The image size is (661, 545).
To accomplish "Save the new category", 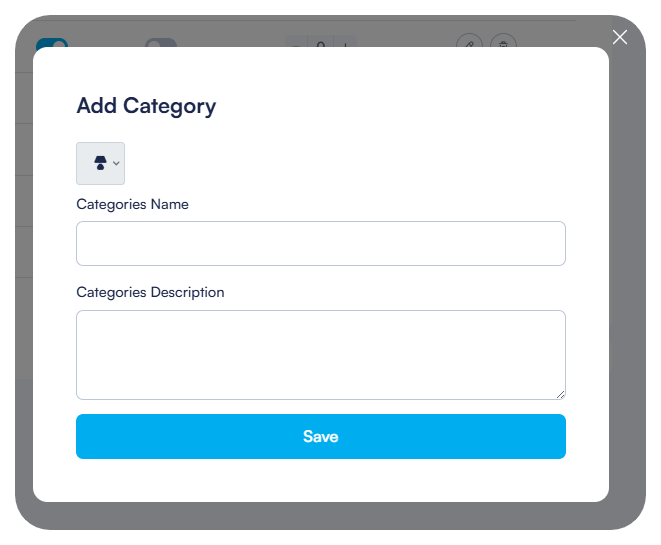I will pos(320,436).
